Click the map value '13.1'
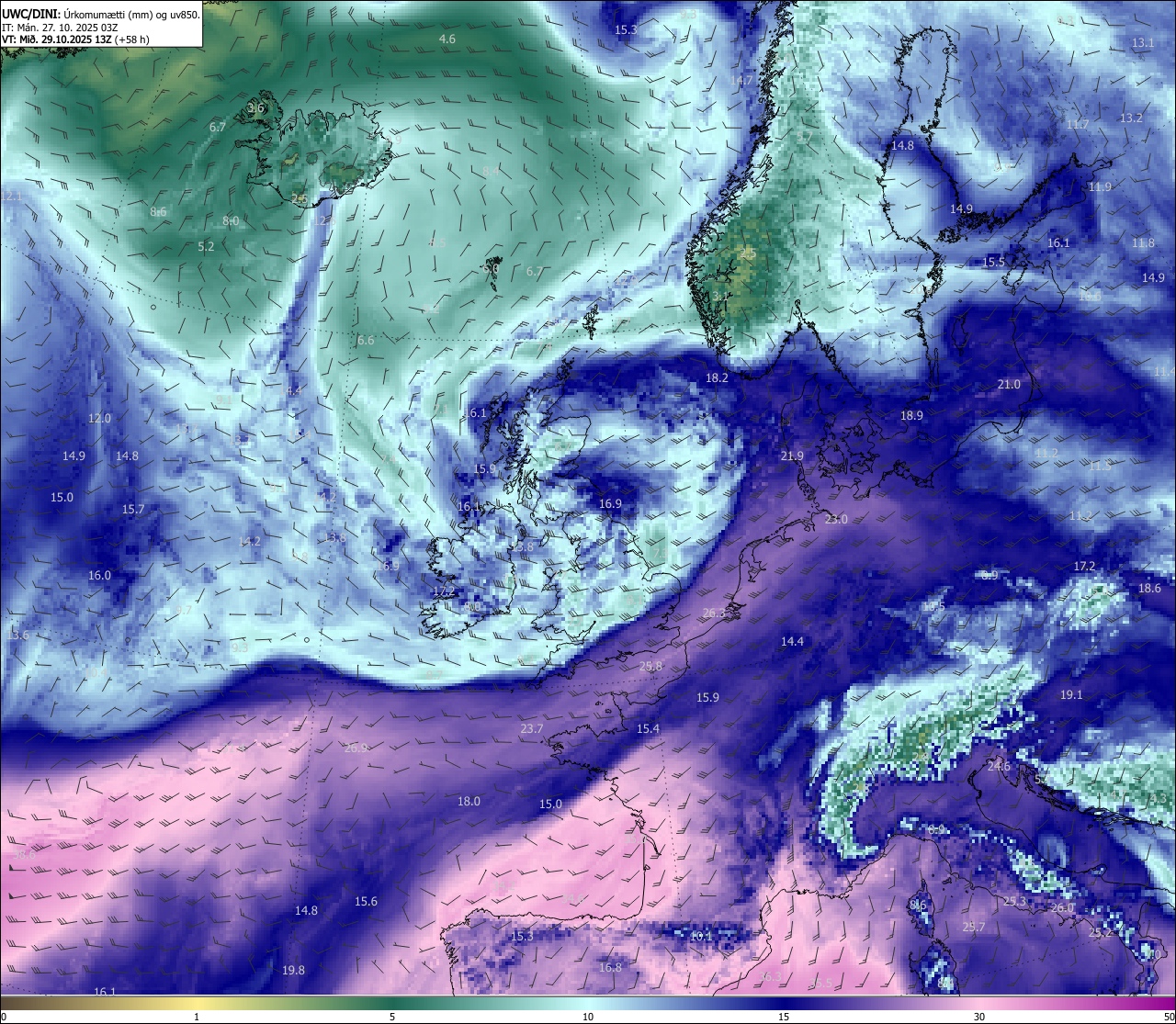This screenshot has width=1176, height=1024. coord(1143,43)
